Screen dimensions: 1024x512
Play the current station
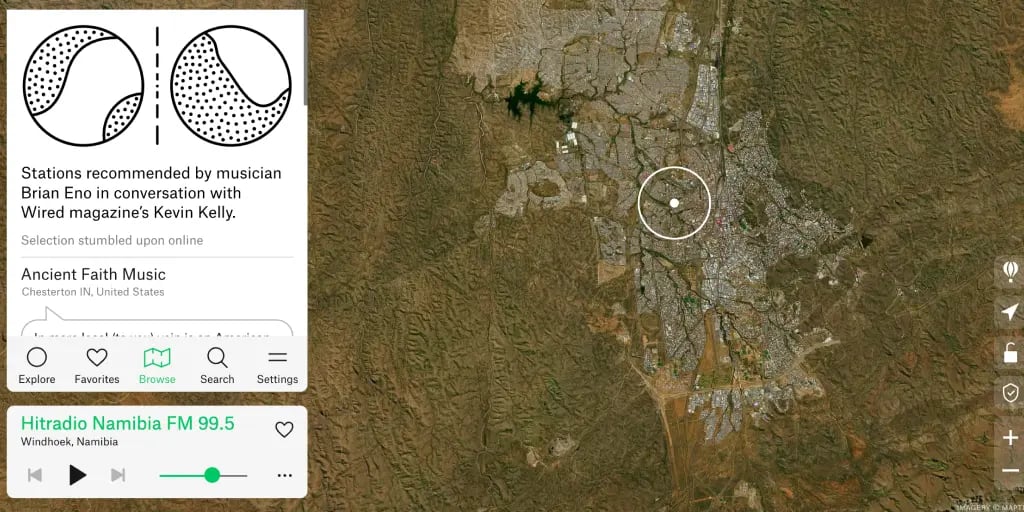pyautogui.click(x=77, y=475)
